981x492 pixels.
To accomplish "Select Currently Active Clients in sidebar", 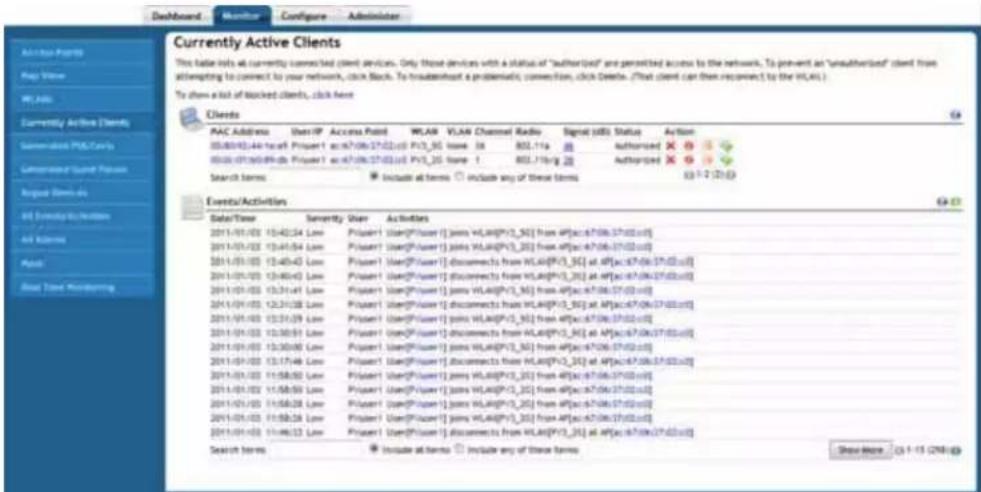I will point(82,123).
